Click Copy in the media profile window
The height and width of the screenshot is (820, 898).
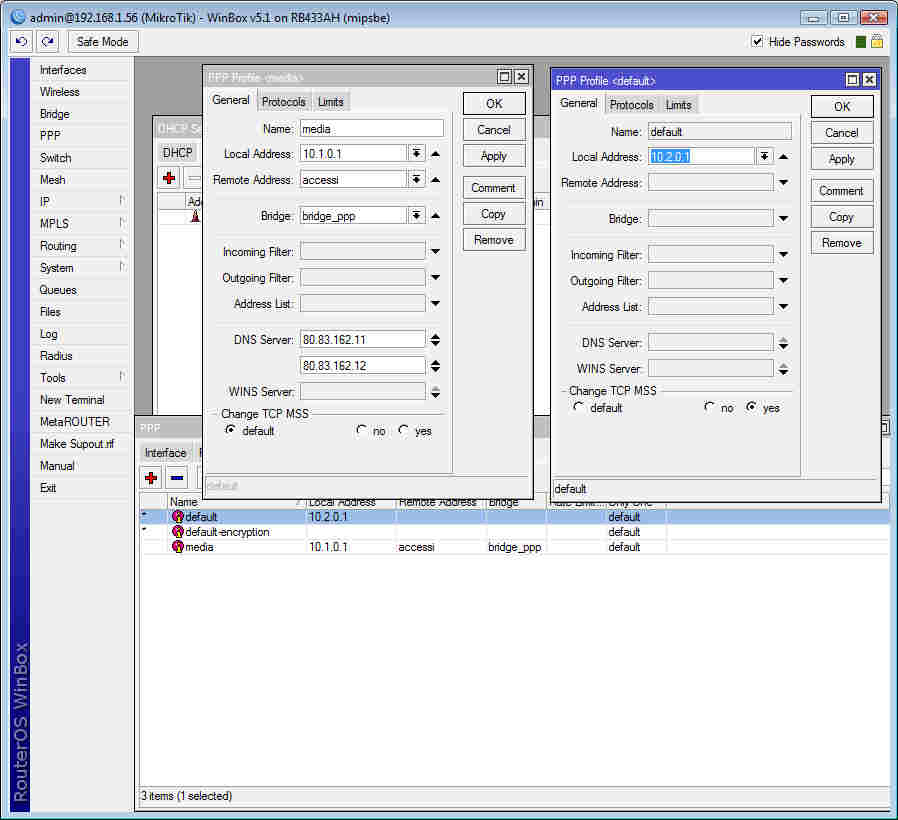494,214
